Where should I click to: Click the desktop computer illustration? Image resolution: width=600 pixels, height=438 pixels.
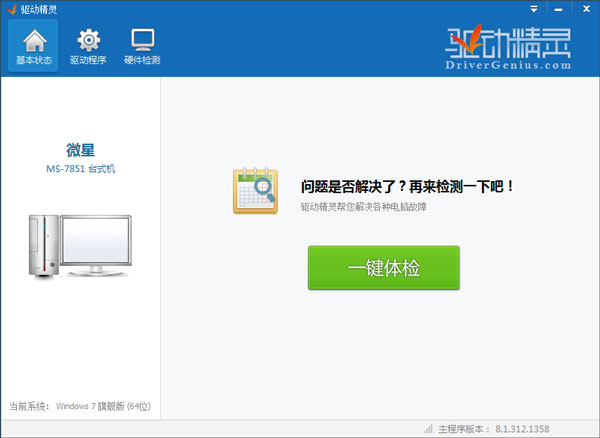(80, 243)
